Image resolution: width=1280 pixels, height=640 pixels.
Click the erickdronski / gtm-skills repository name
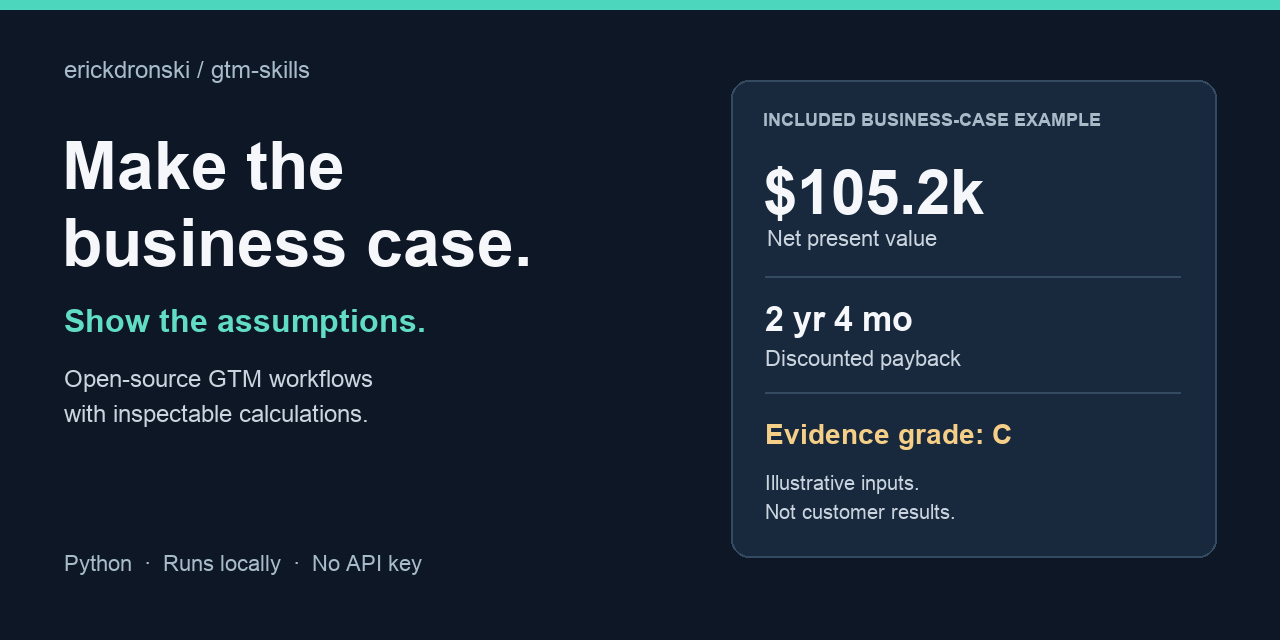pyautogui.click(x=187, y=70)
